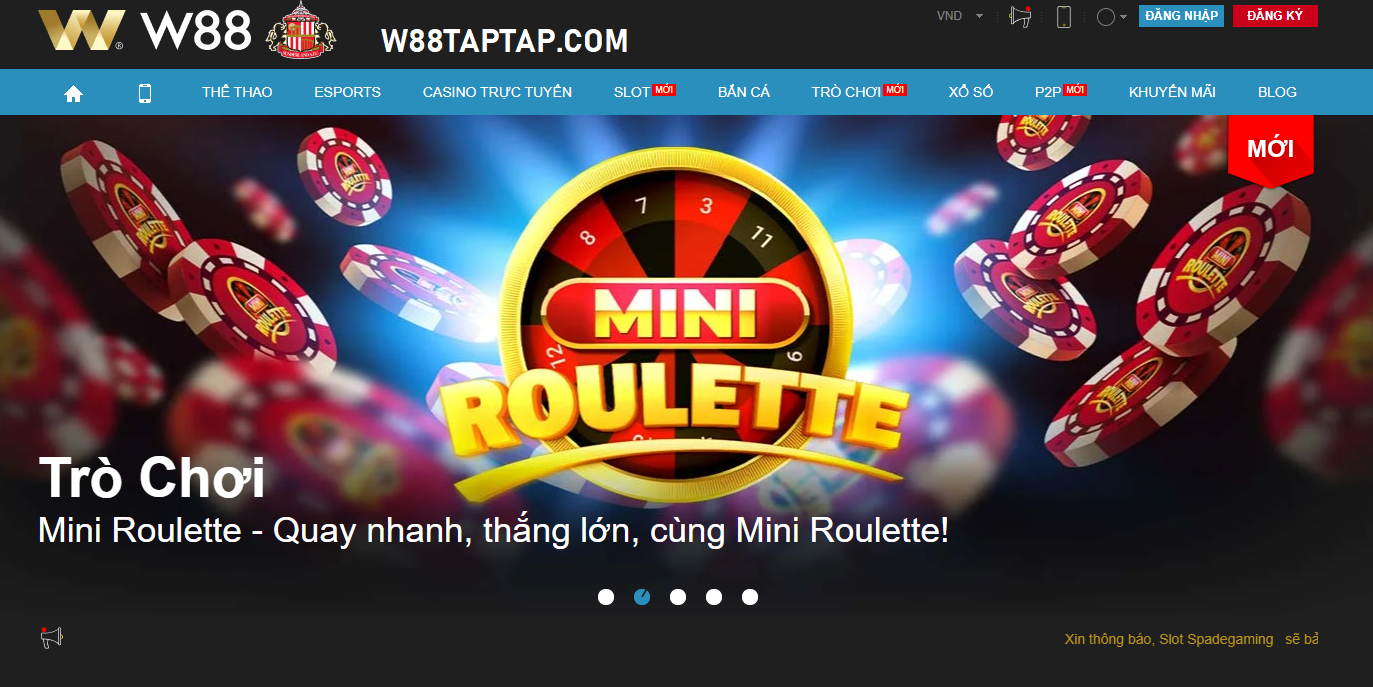Viewport: 1373px width, 687px height.
Task: Select the active blue progress slide dot
Action: (x=642, y=597)
